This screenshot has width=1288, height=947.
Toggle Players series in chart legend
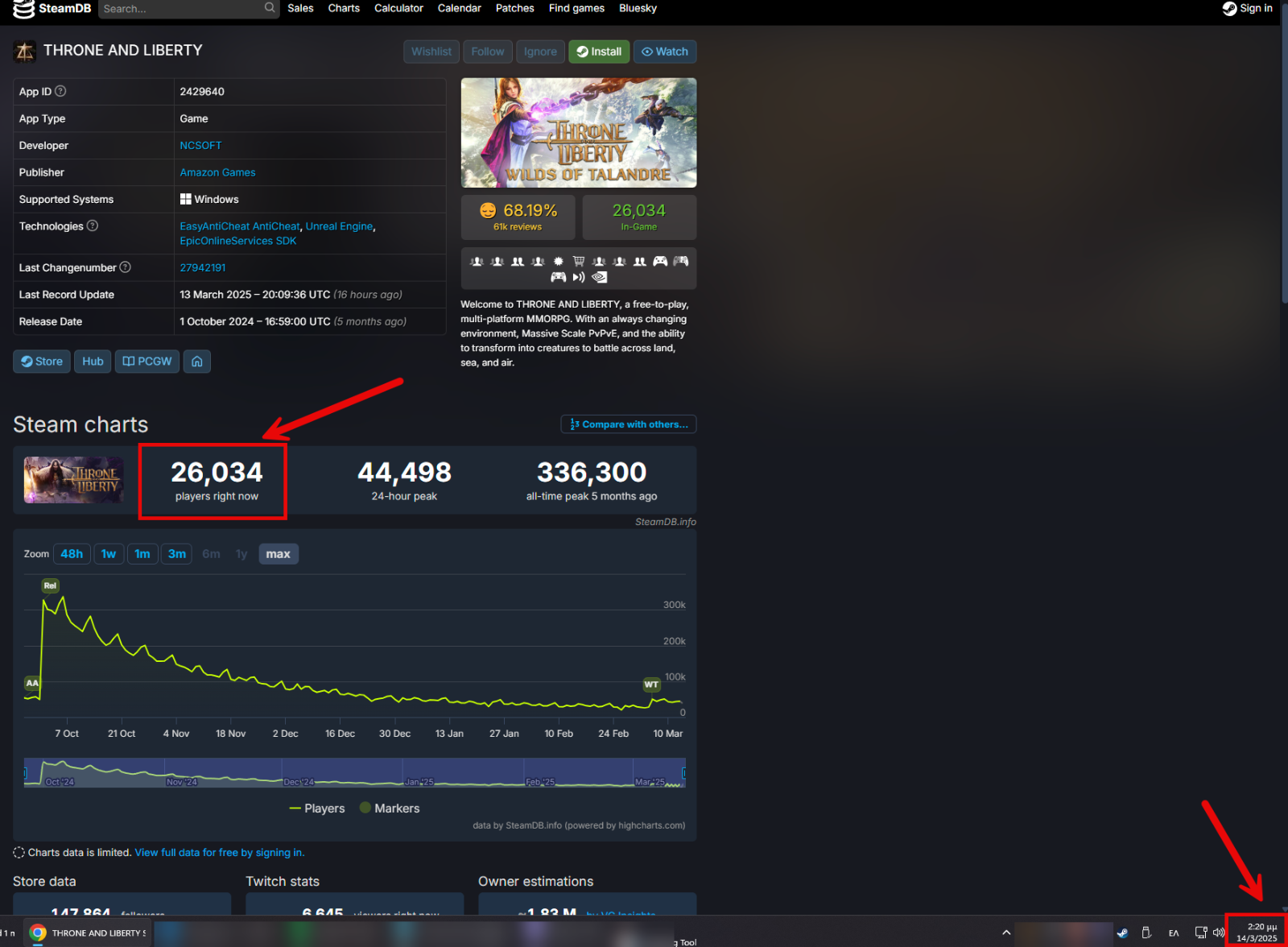click(x=317, y=808)
